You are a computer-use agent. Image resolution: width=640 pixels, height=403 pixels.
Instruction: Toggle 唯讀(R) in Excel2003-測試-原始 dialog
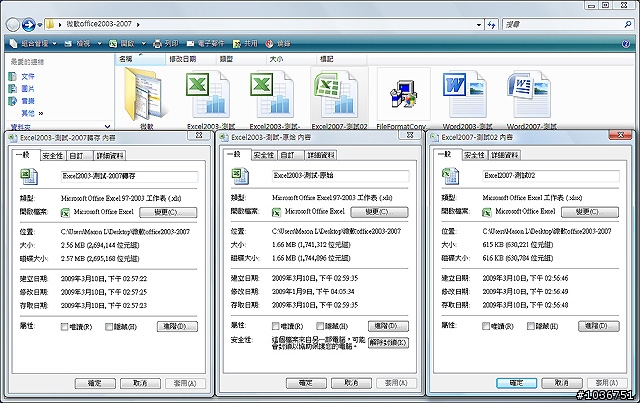click(287, 326)
